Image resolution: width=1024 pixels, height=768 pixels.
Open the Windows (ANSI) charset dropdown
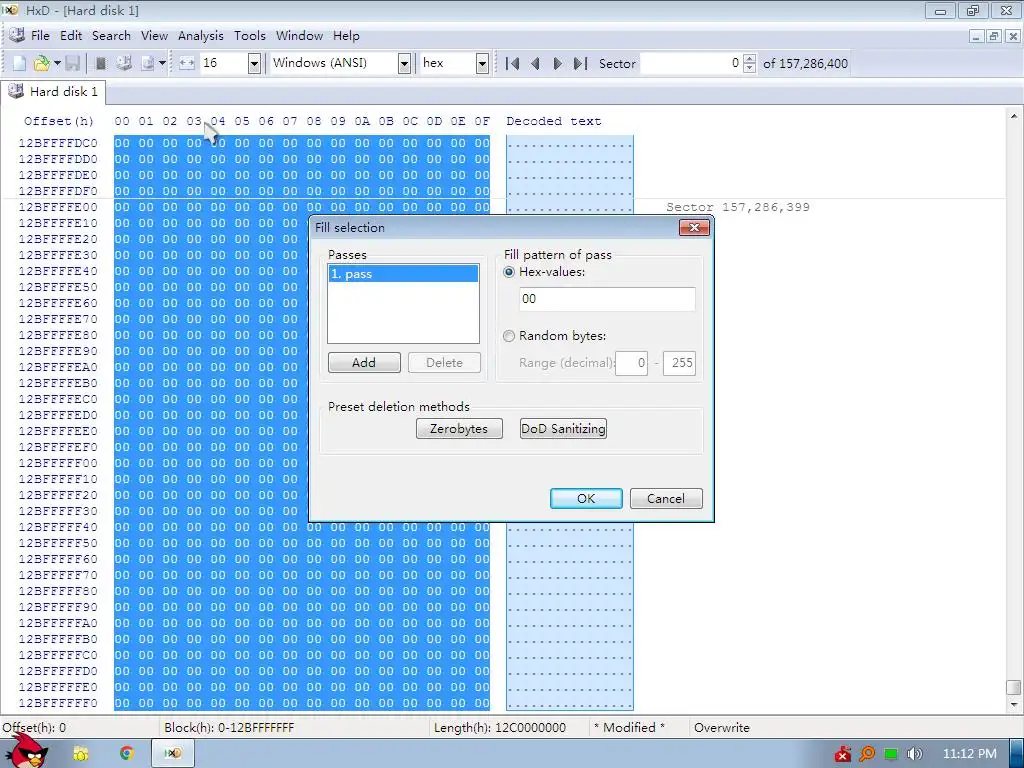pos(404,63)
